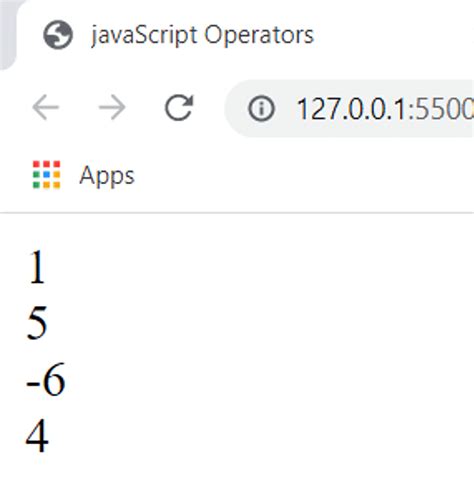474x493 pixels.
Task: Click the divider line below the bookmarks bar
Action: click(237, 212)
